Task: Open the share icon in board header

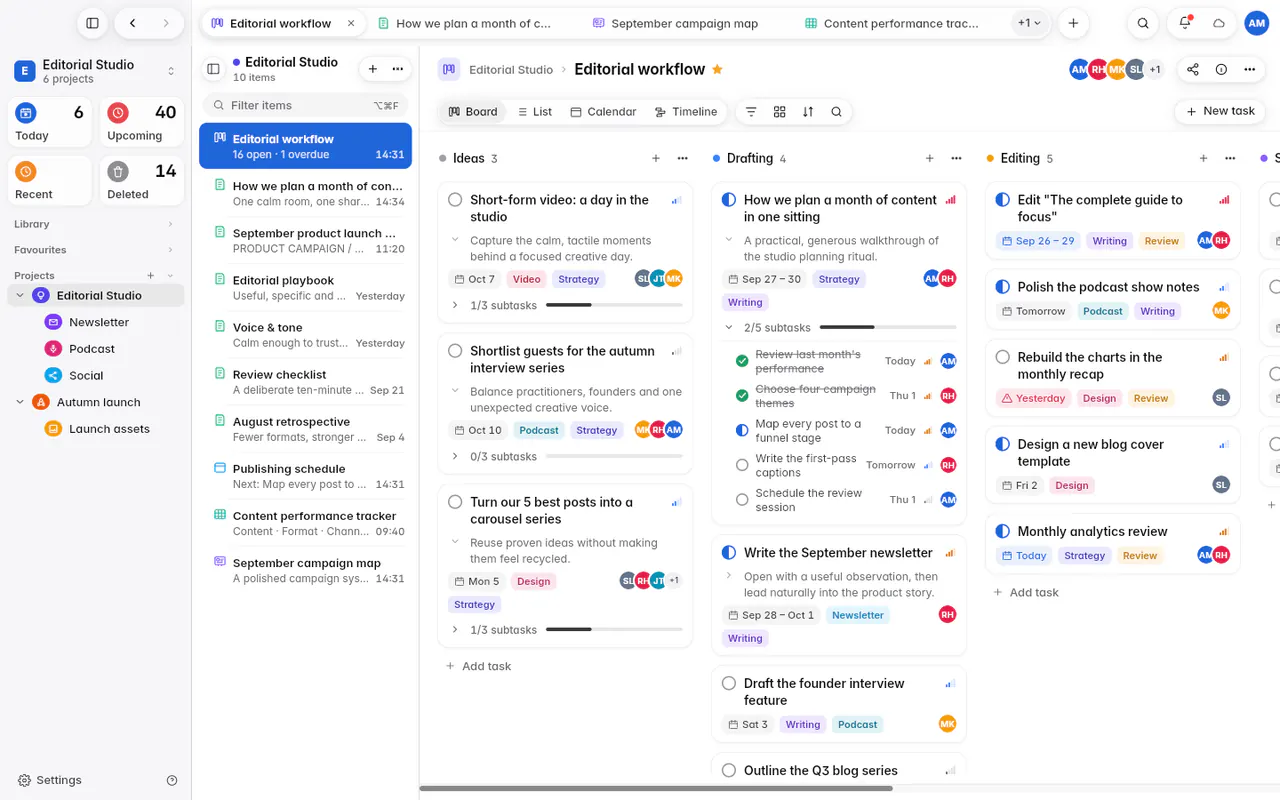Action: (x=1193, y=69)
